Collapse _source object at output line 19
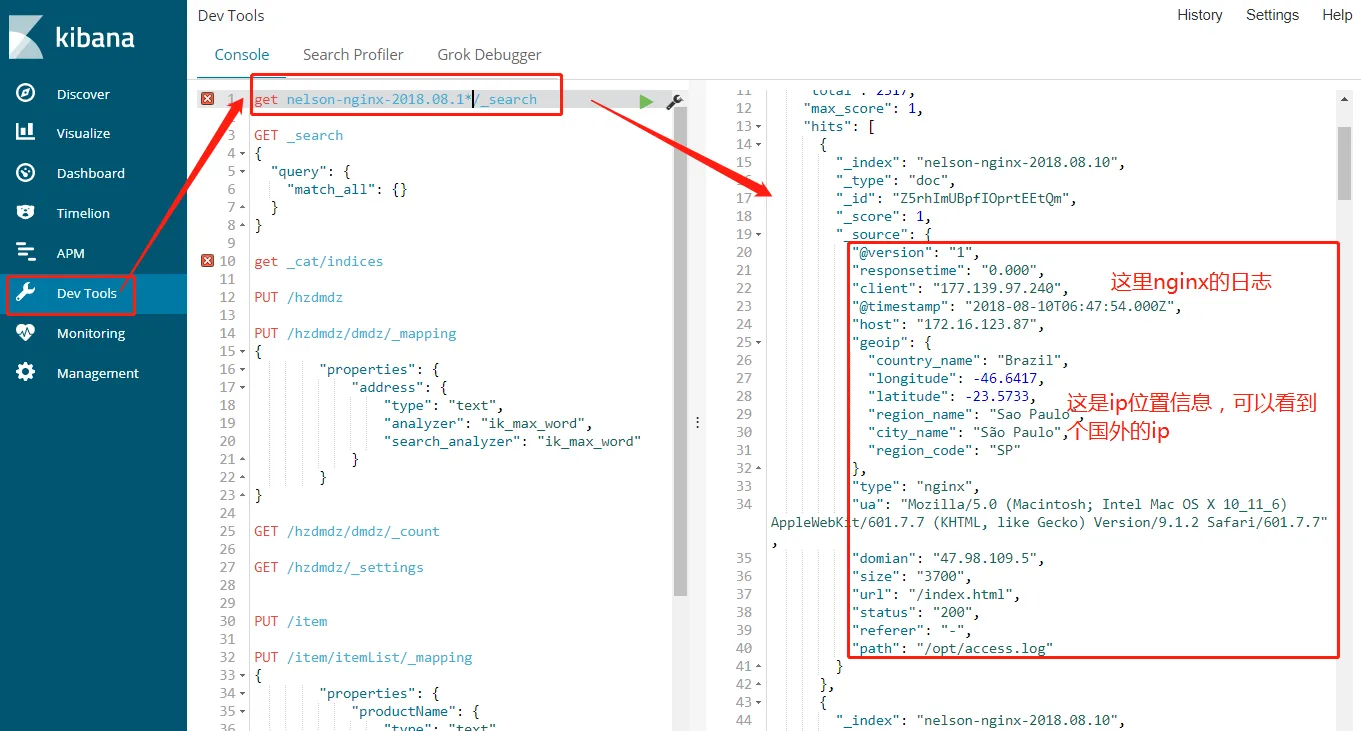Viewport: 1361px width, 731px height. click(x=758, y=235)
